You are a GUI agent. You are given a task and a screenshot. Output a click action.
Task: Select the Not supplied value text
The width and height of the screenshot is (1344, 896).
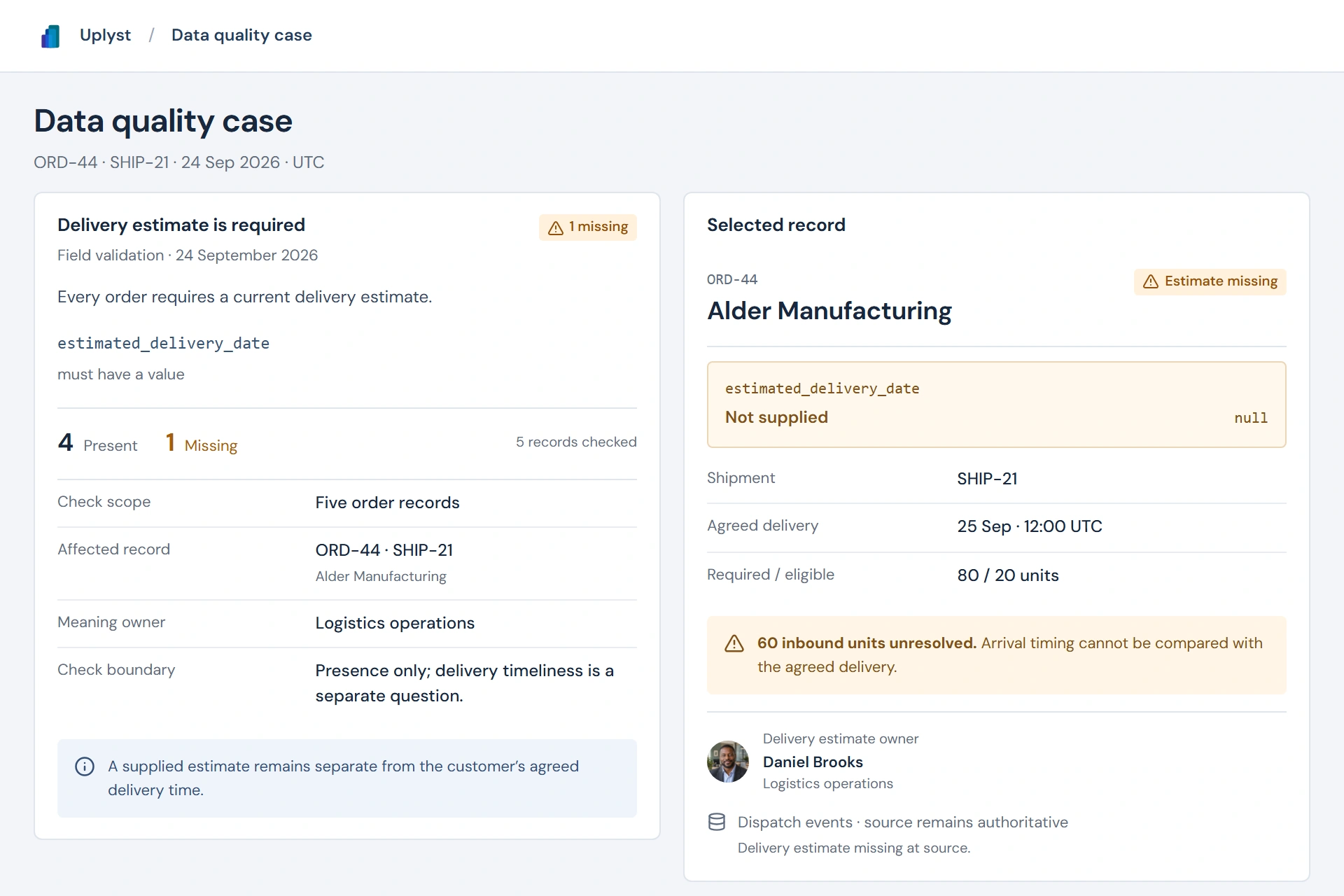pyautogui.click(x=776, y=417)
